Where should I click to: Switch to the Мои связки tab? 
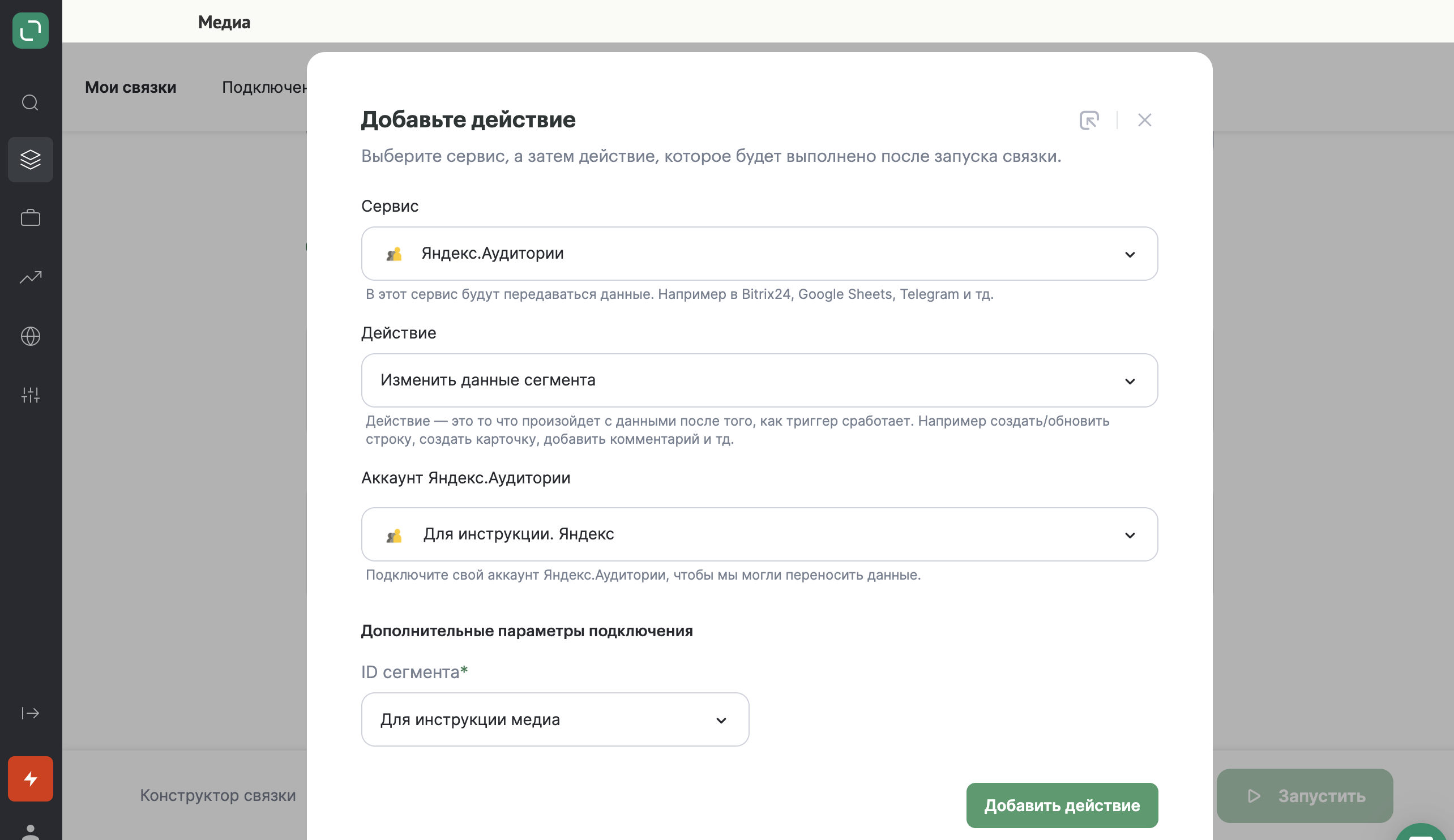coord(130,87)
